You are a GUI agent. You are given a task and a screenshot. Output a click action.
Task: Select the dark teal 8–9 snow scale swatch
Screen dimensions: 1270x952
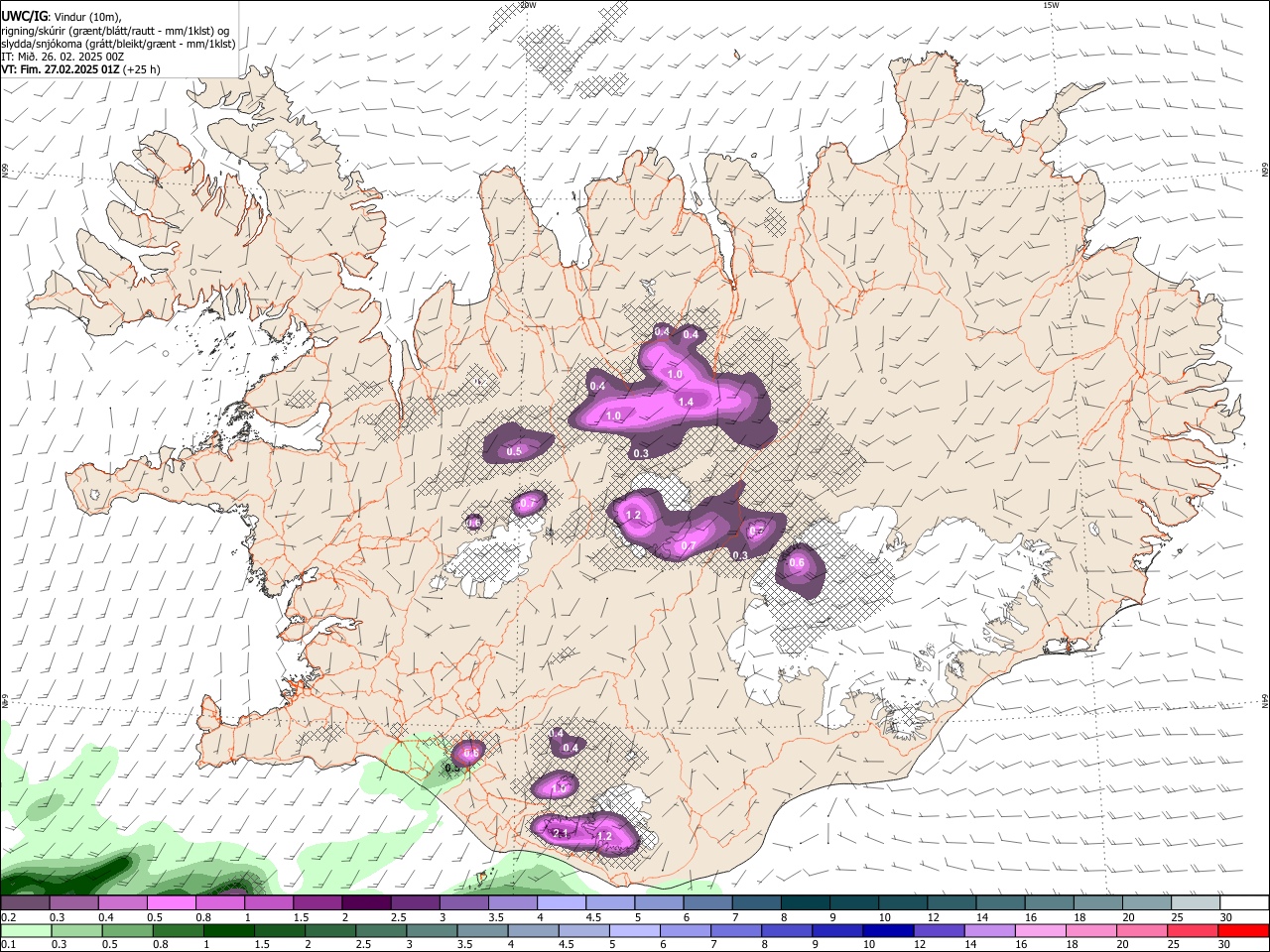[x=806, y=903]
